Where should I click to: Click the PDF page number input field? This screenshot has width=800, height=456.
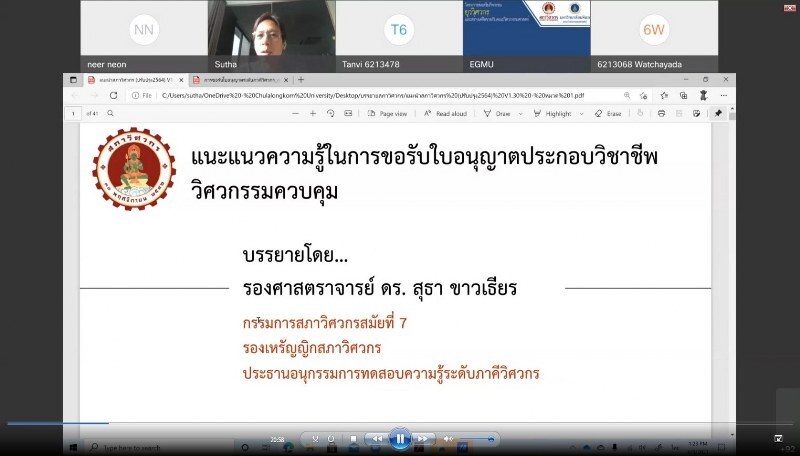tap(74, 114)
